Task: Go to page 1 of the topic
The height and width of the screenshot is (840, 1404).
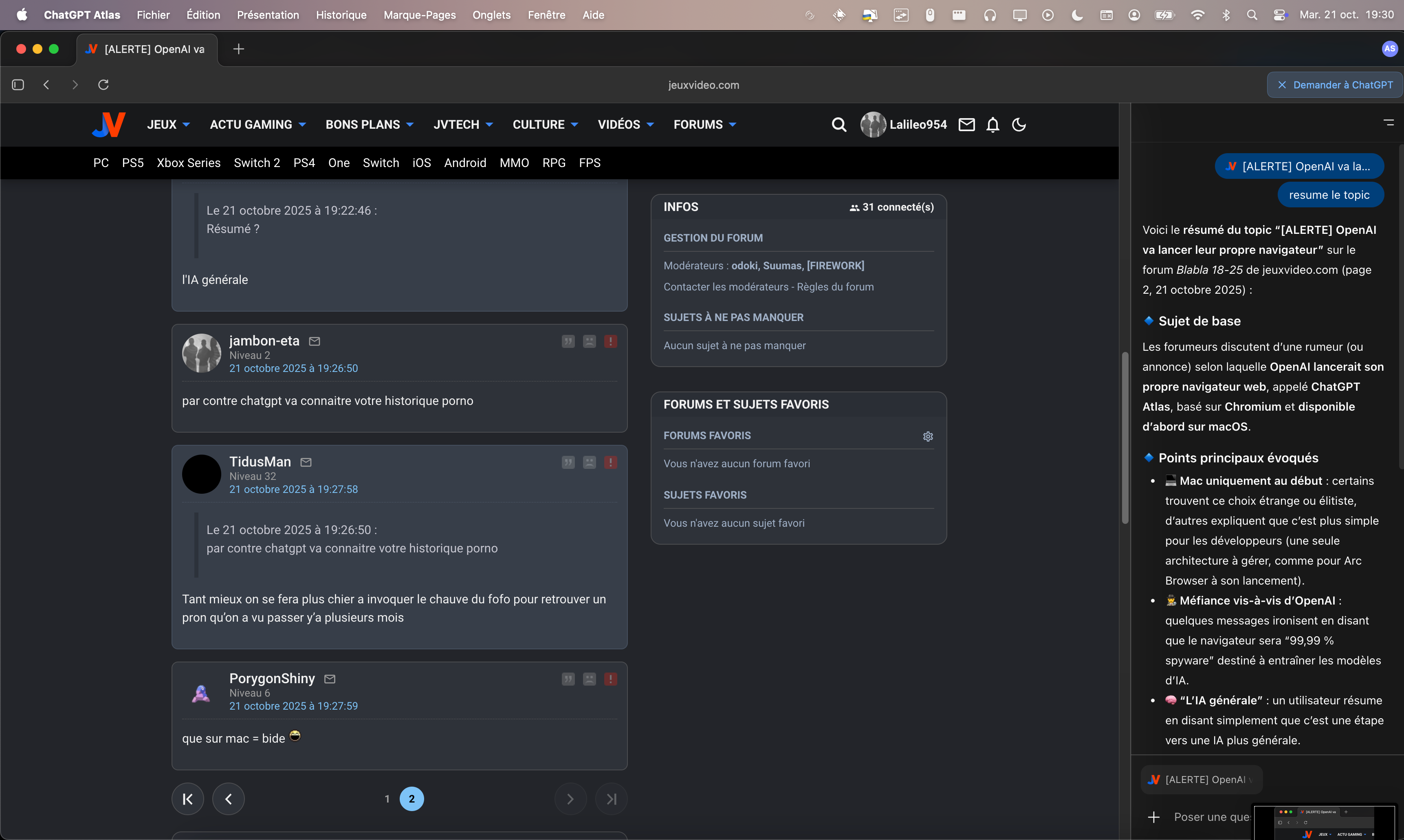Action: tap(387, 799)
